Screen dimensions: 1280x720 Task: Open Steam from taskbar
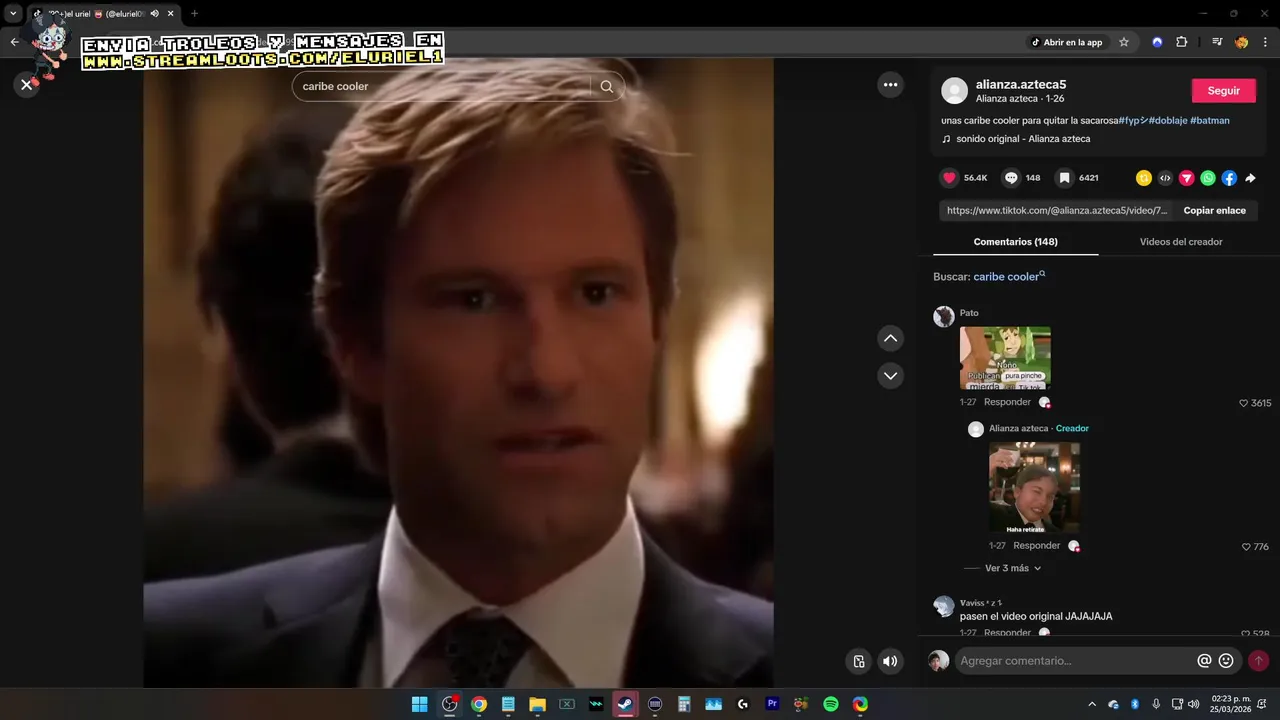(625, 704)
